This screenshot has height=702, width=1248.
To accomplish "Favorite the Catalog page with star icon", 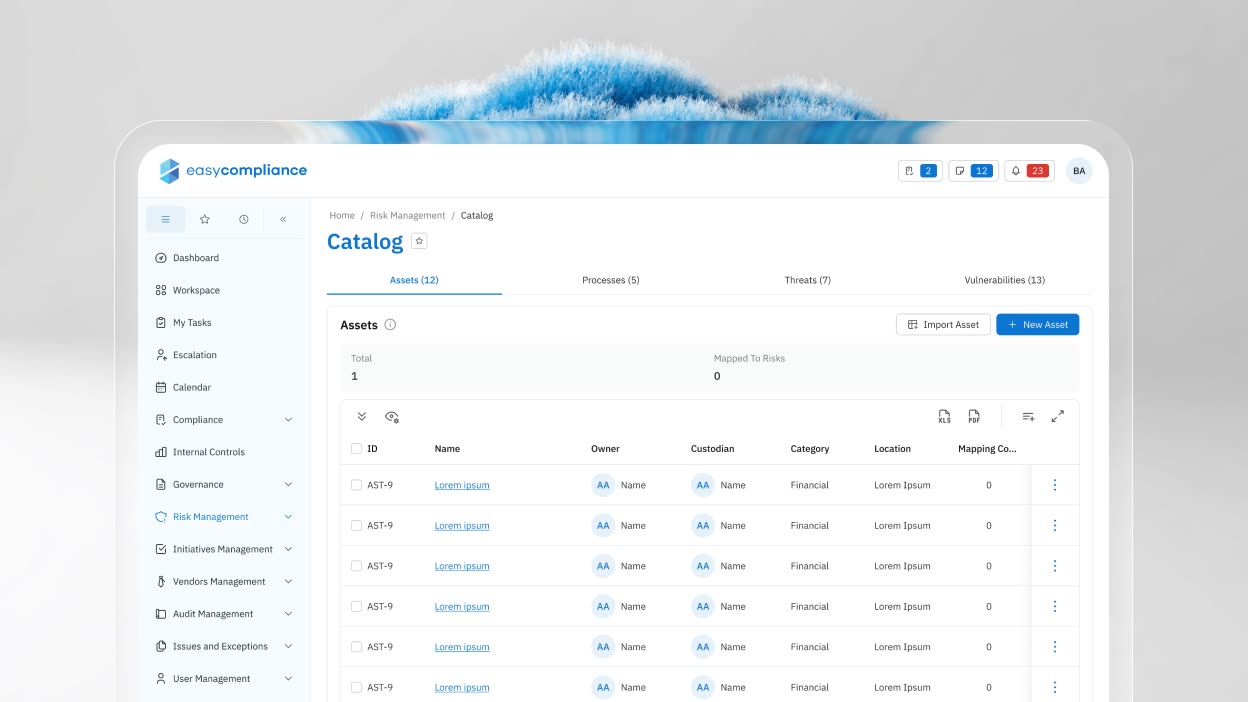I will point(420,241).
